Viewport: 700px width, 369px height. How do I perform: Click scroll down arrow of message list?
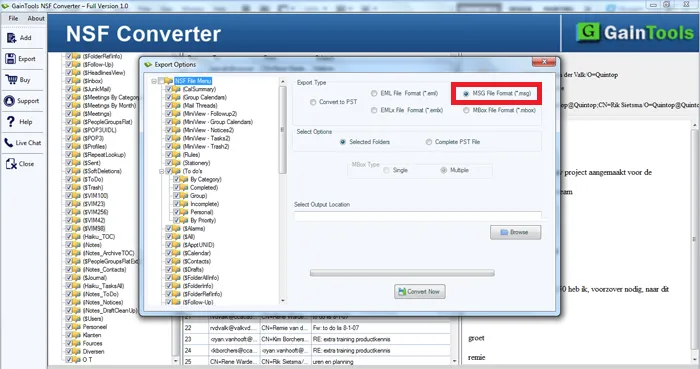click(x=455, y=361)
